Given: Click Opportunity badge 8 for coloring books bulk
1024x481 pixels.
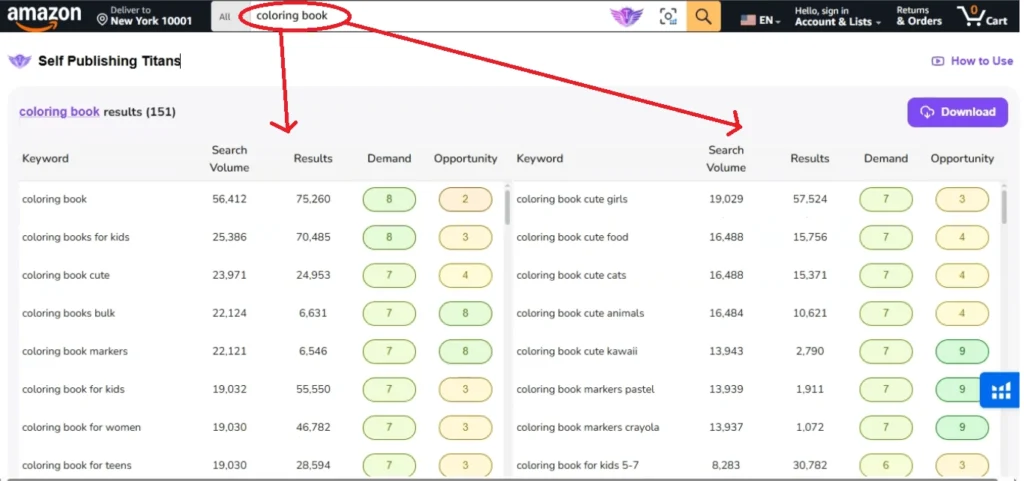Looking at the screenshot, I should pos(466,313).
